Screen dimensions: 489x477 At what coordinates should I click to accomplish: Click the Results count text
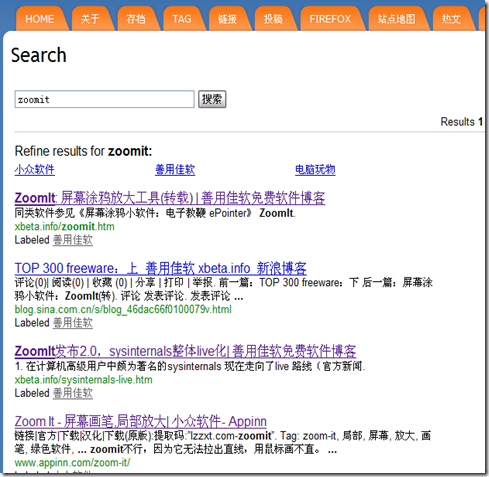[462, 122]
